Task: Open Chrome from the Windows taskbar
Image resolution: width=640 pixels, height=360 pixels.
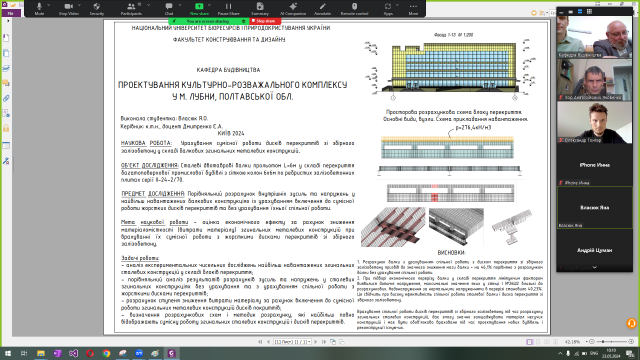Action: pos(106,353)
